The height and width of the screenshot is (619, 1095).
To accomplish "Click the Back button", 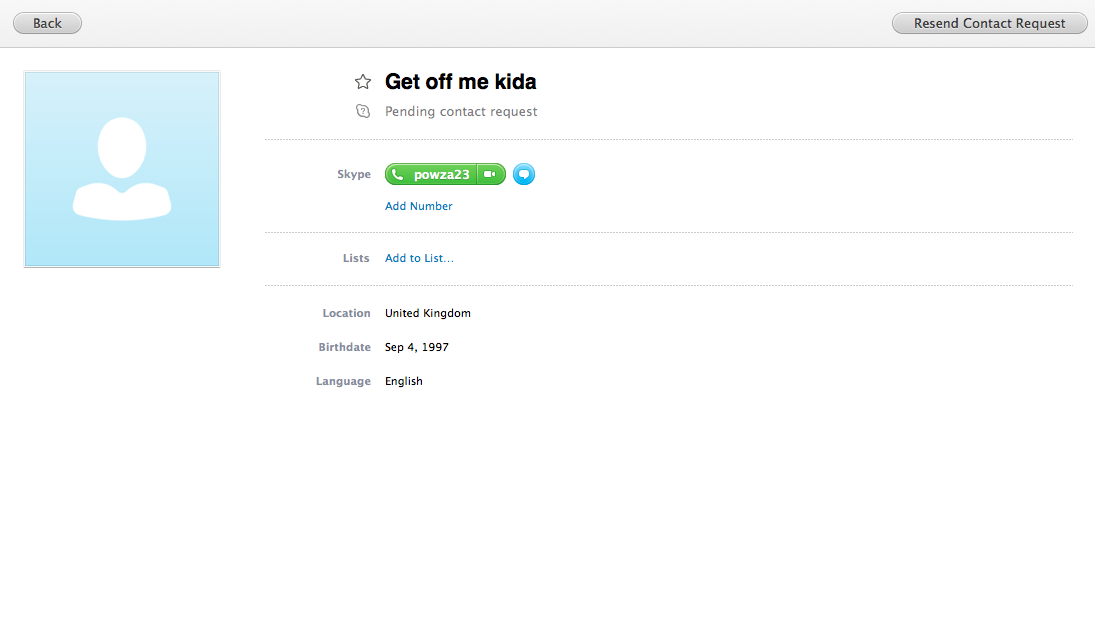I will point(47,23).
